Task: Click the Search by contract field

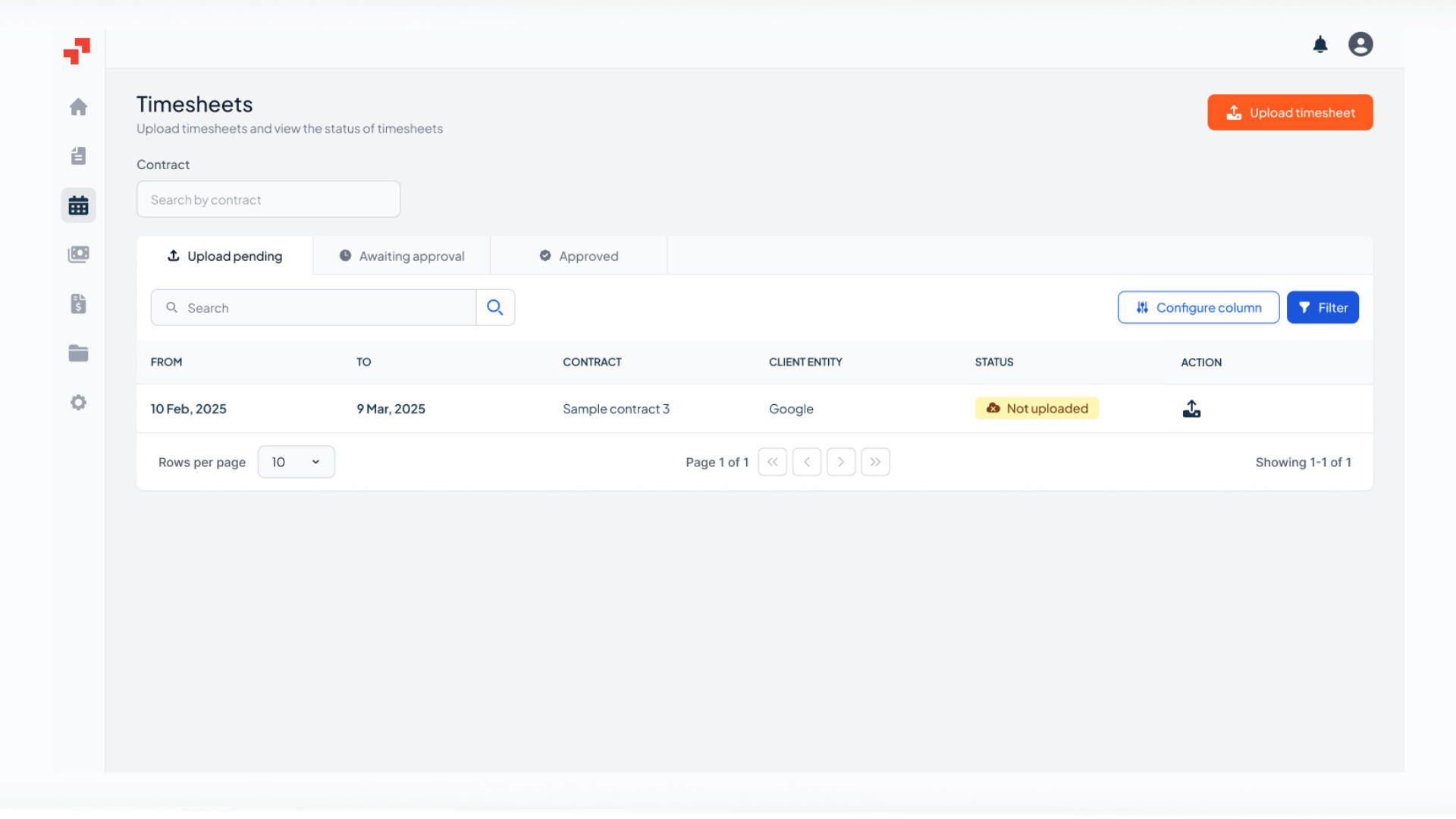Action: click(x=268, y=199)
